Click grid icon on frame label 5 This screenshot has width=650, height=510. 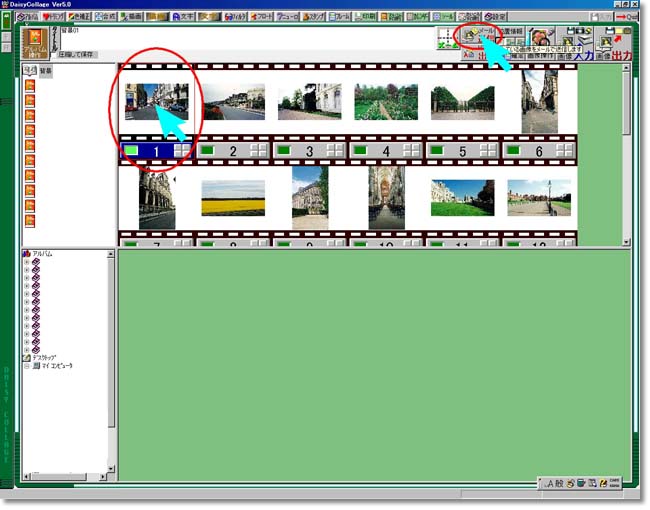(x=488, y=151)
